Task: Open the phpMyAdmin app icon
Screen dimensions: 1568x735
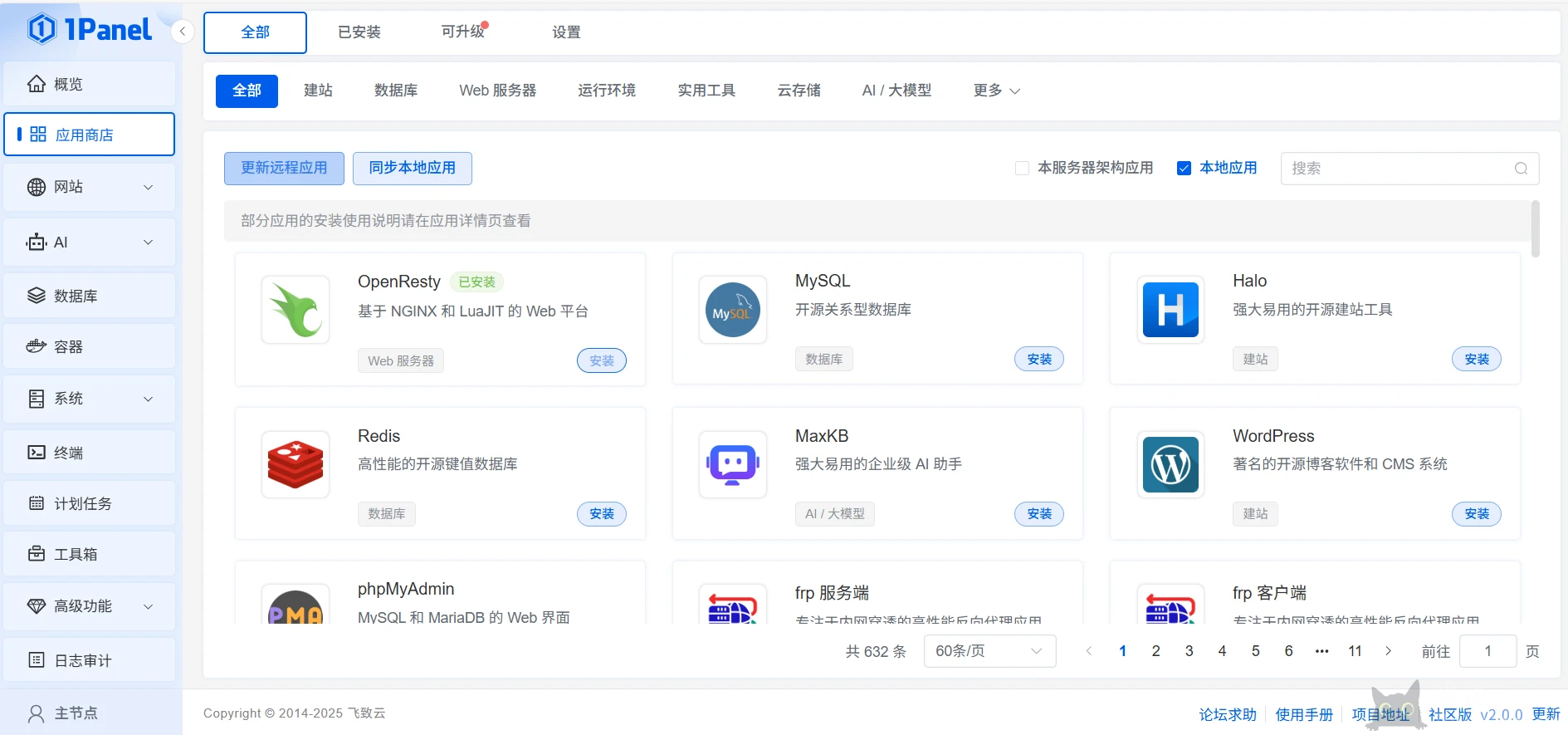Action: click(x=296, y=605)
